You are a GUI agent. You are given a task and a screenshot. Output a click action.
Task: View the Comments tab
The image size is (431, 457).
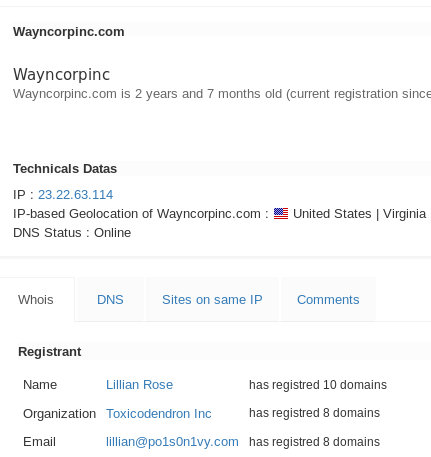(x=328, y=300)
